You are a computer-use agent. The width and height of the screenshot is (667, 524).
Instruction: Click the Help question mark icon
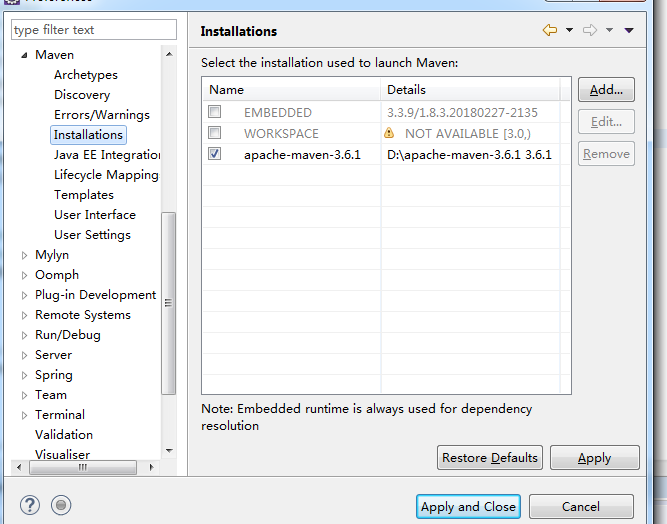coord(30,505)
